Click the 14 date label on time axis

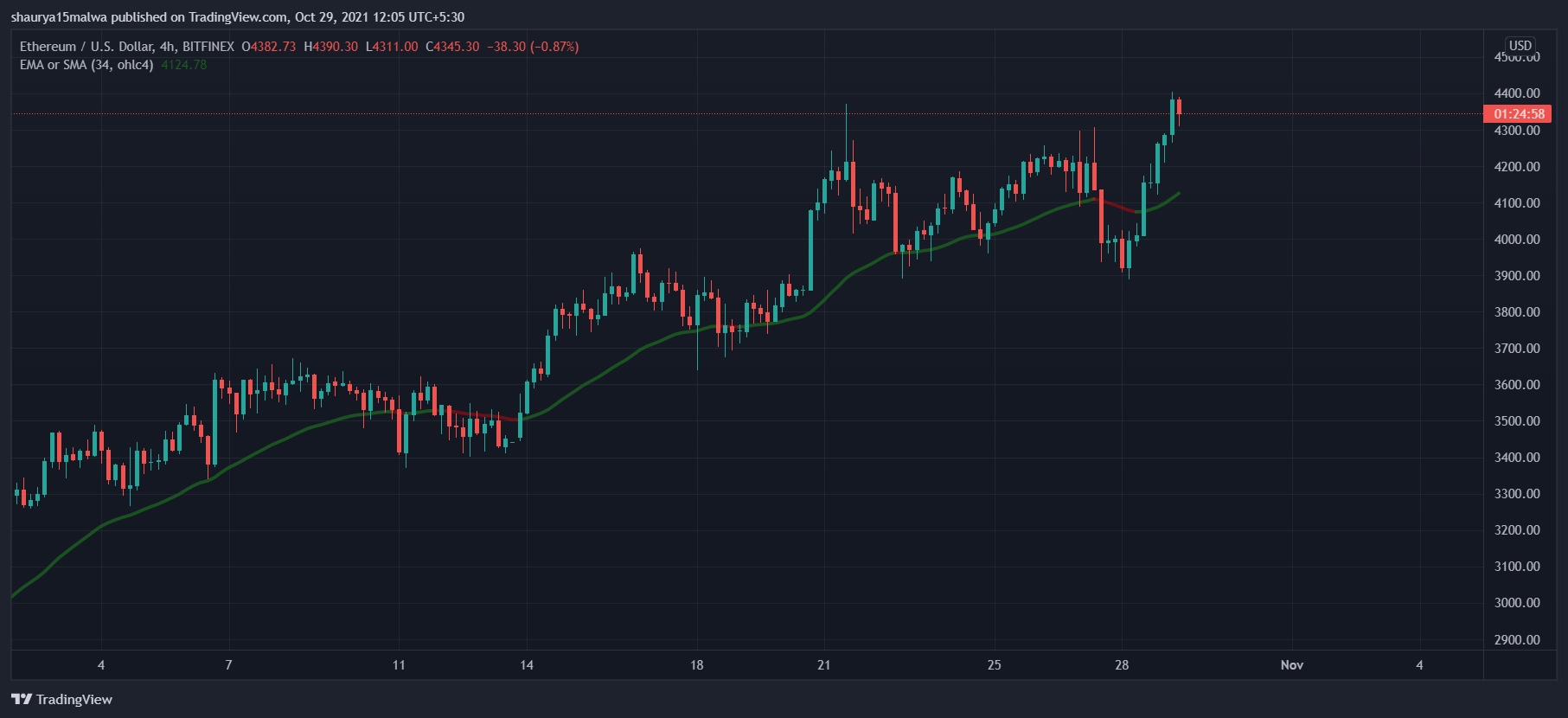pos(527,664)
